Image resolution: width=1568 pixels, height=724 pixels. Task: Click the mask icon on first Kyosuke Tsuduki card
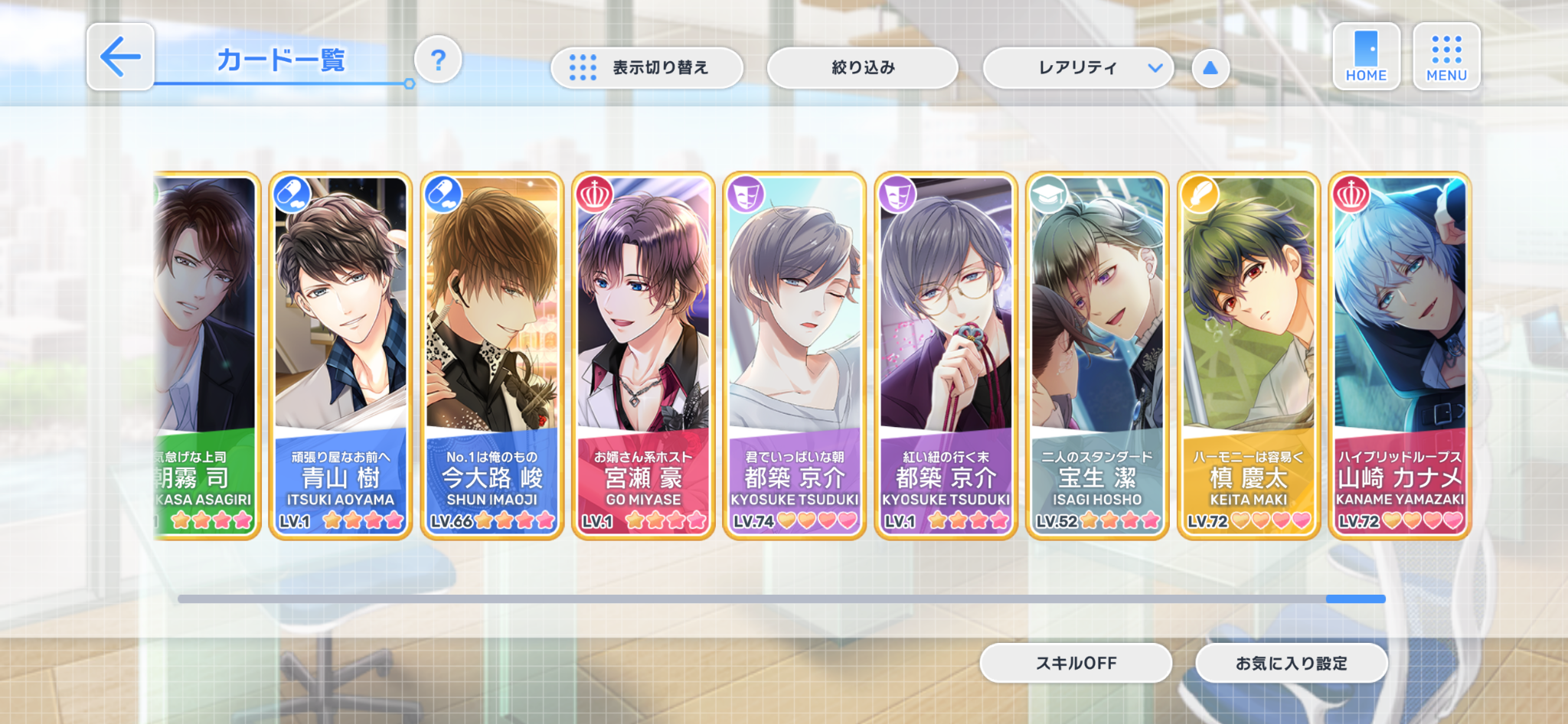pyautogui.click(x=745, y=194)
